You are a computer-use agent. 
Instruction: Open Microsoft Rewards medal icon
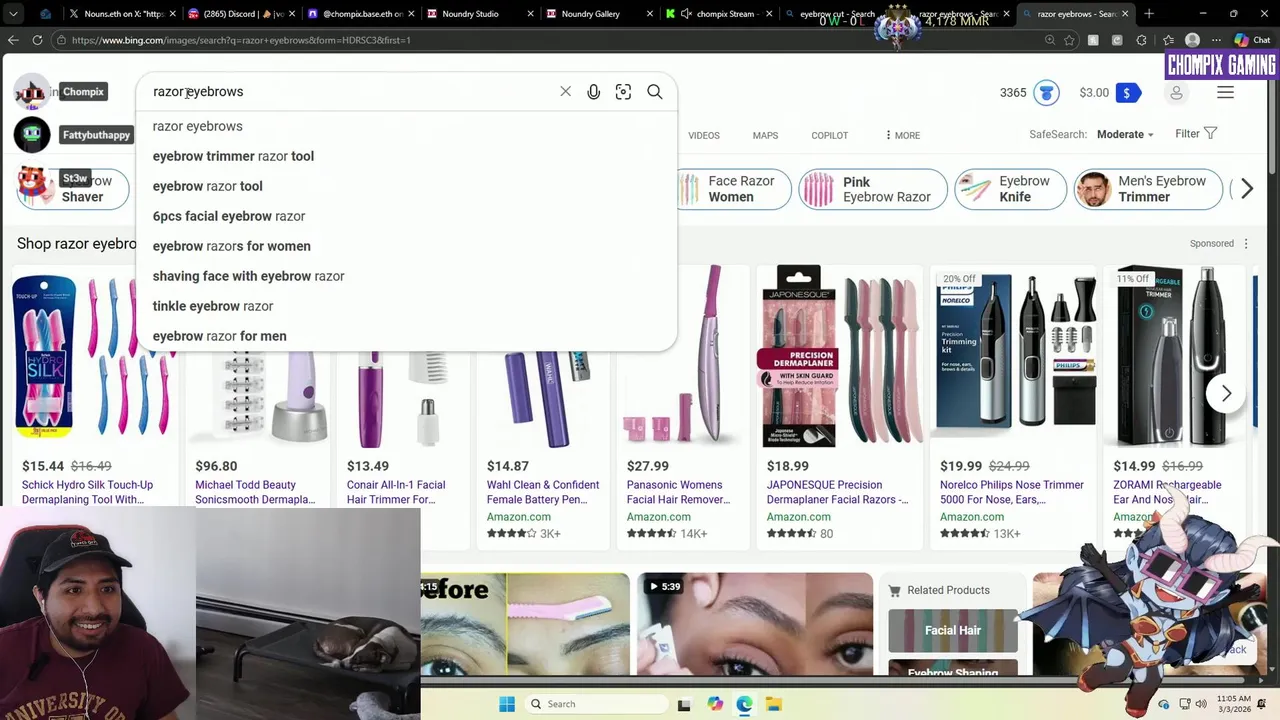coord(1046,93)
